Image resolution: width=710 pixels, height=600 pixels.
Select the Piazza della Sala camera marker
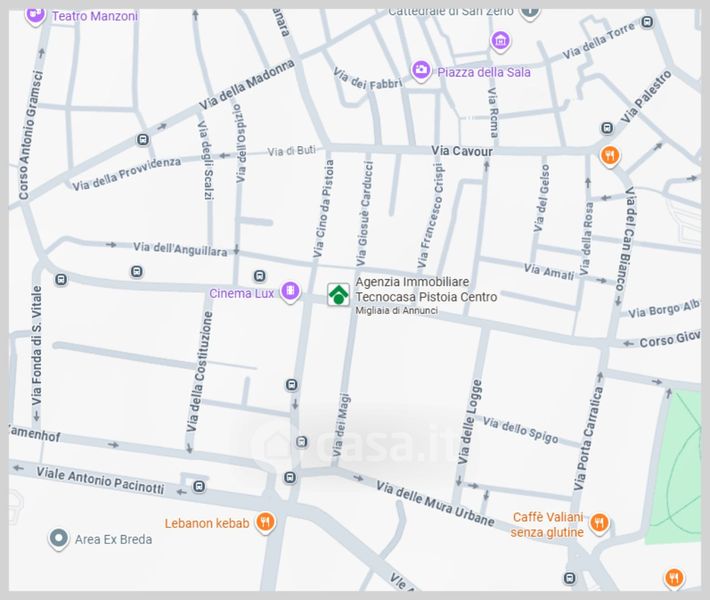[422, 70]
